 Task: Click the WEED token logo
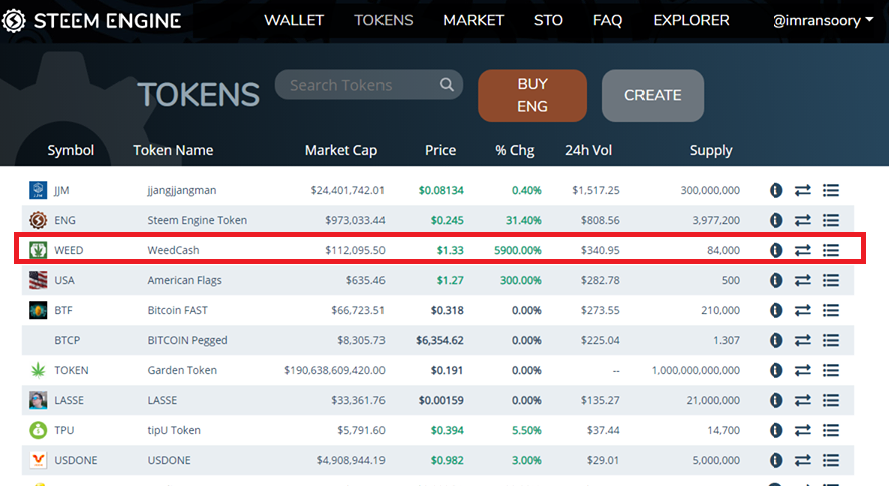[38, 250]
